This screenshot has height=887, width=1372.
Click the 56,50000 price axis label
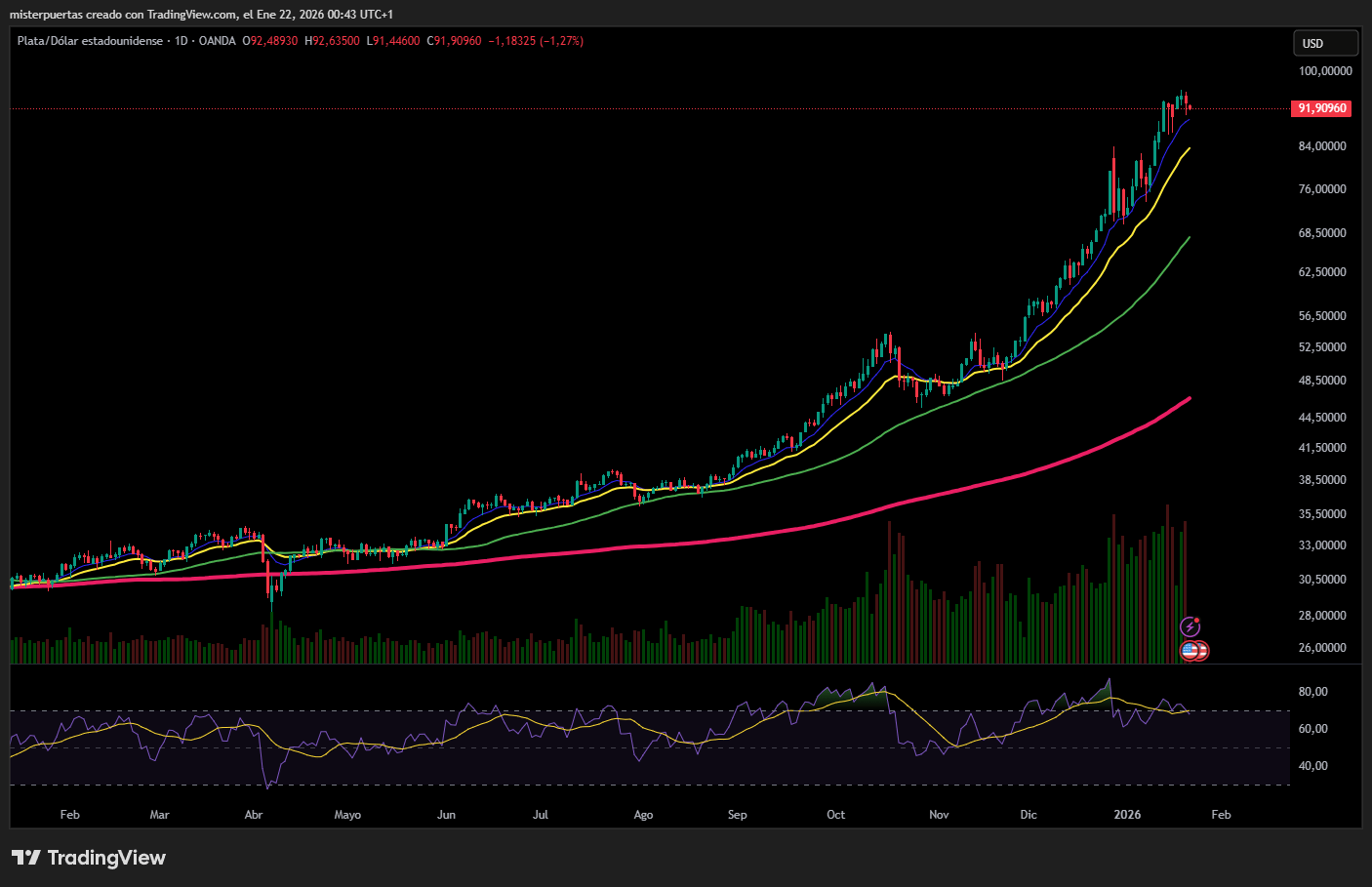1323,316
